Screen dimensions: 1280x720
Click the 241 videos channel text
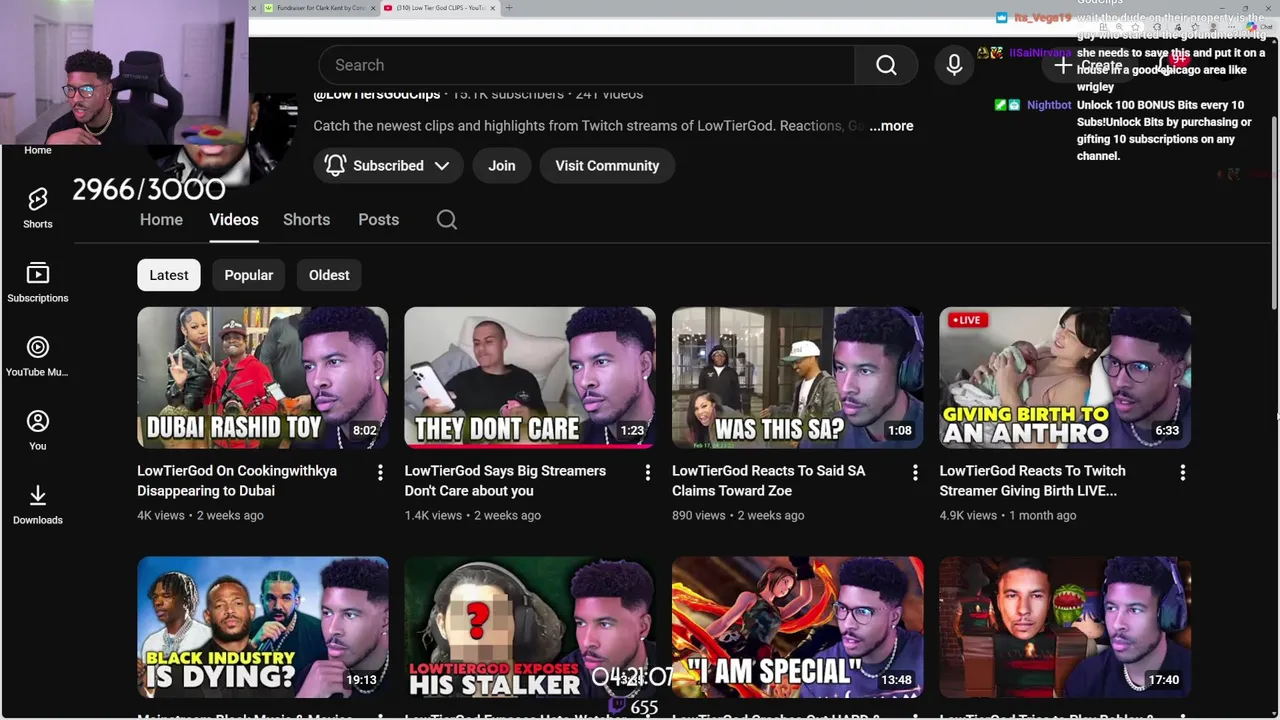609,94
